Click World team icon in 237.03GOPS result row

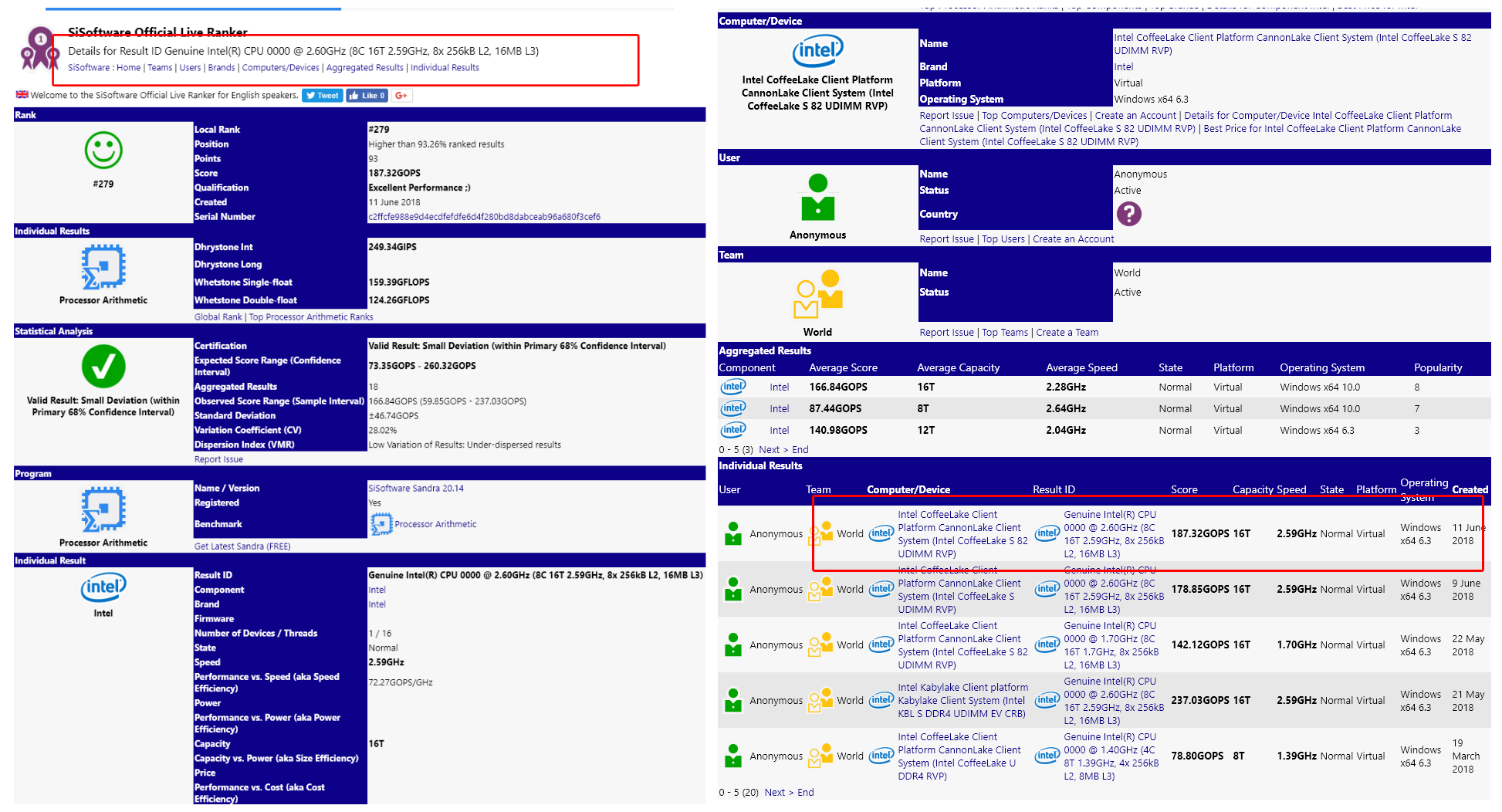[820, 700]
